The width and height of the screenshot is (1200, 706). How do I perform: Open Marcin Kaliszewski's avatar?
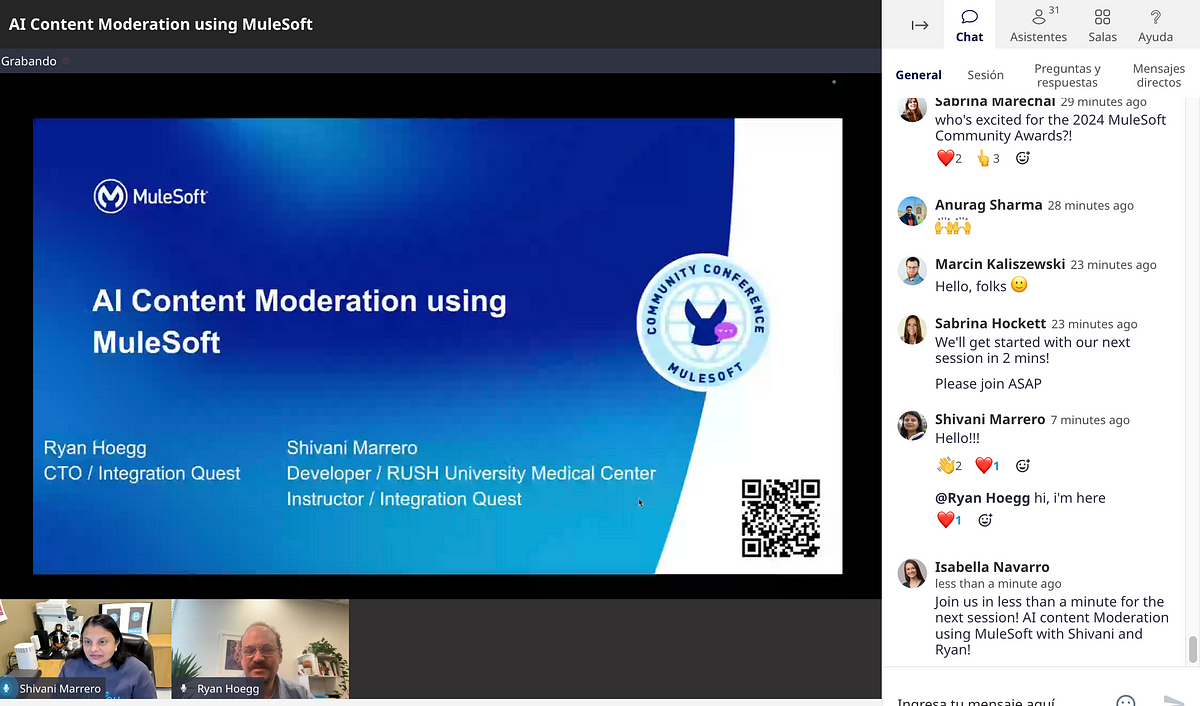coord(912,271)
